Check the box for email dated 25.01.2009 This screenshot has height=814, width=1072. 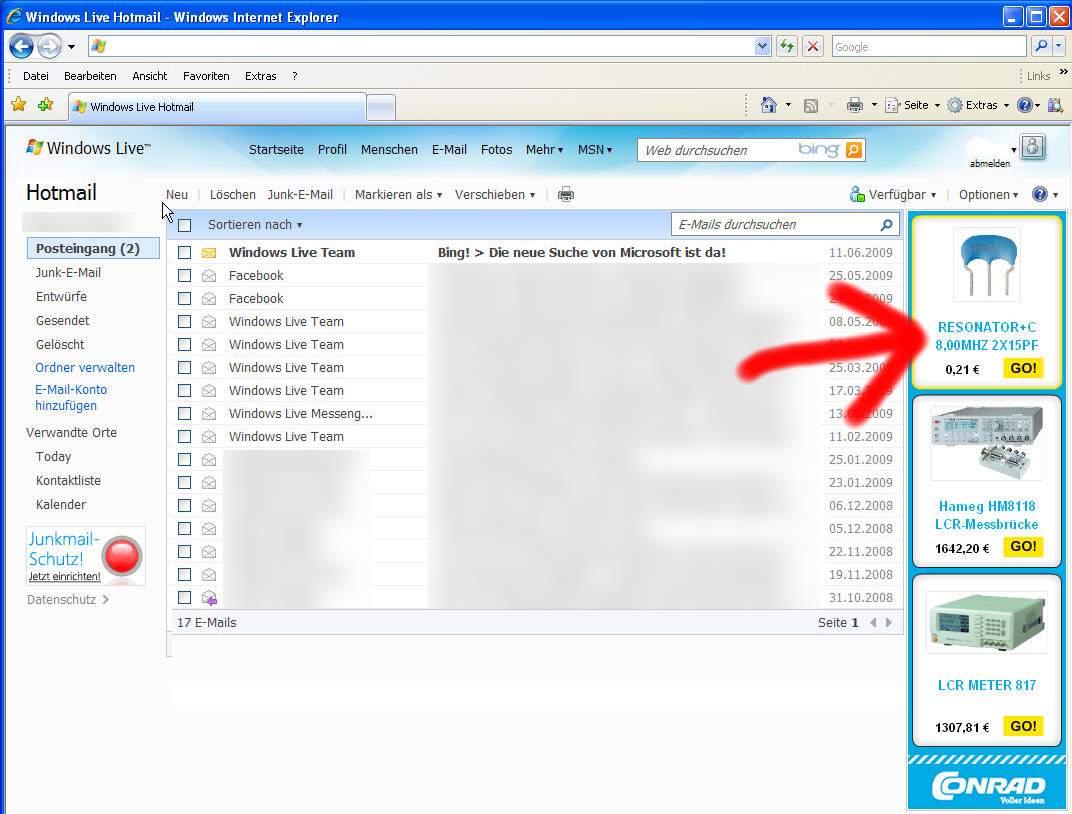[x=185, y=459]
